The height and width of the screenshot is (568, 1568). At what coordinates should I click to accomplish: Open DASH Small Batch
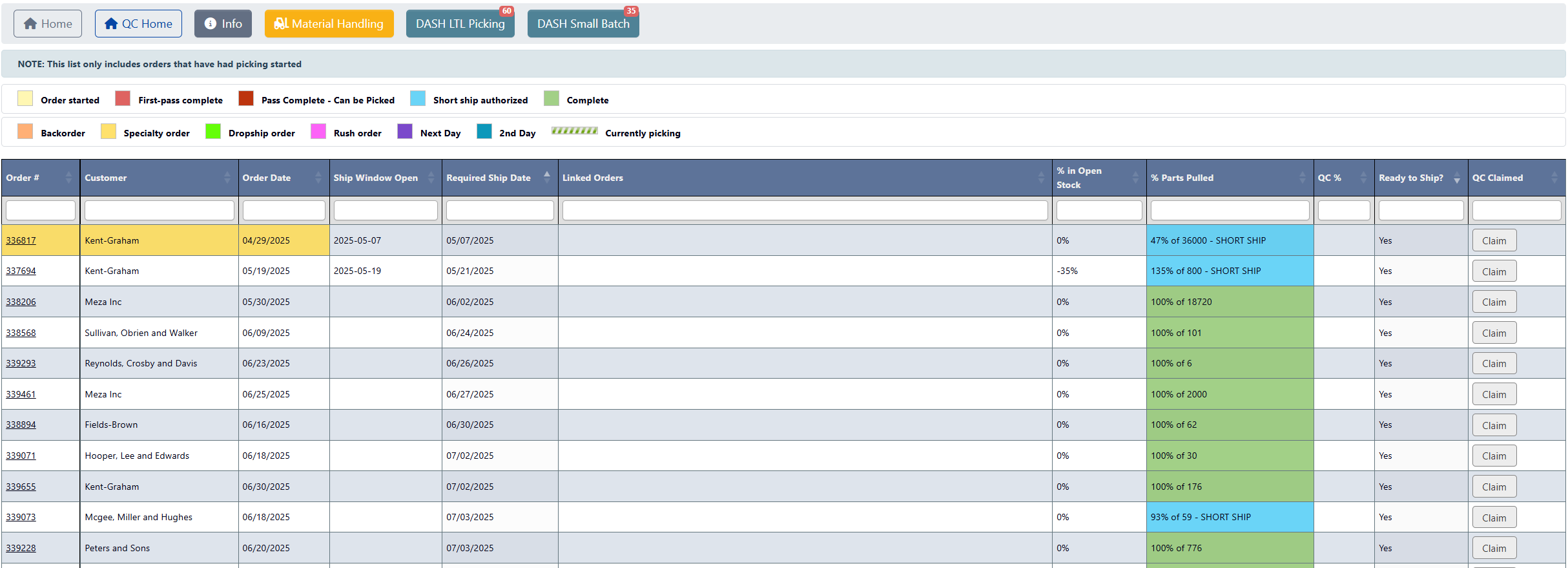coord(583,24)
